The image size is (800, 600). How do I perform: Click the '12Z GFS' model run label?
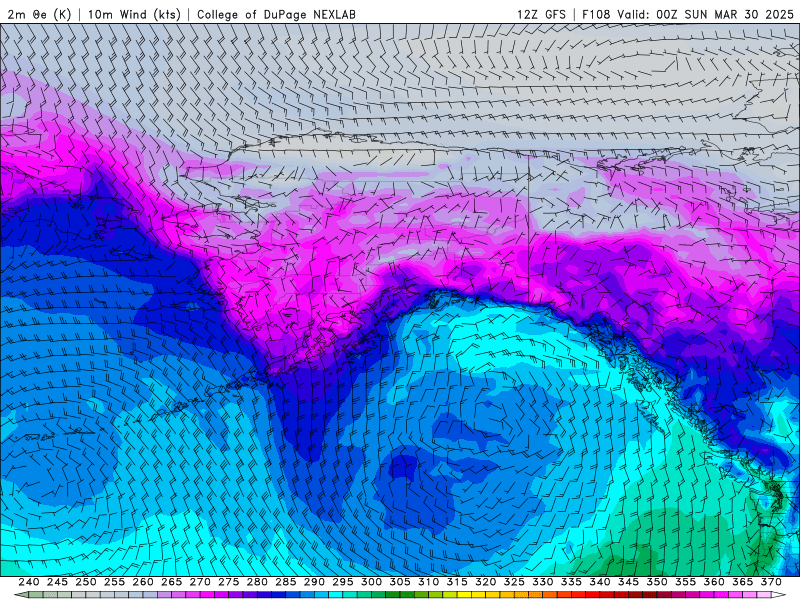click(x=541, y=14)
